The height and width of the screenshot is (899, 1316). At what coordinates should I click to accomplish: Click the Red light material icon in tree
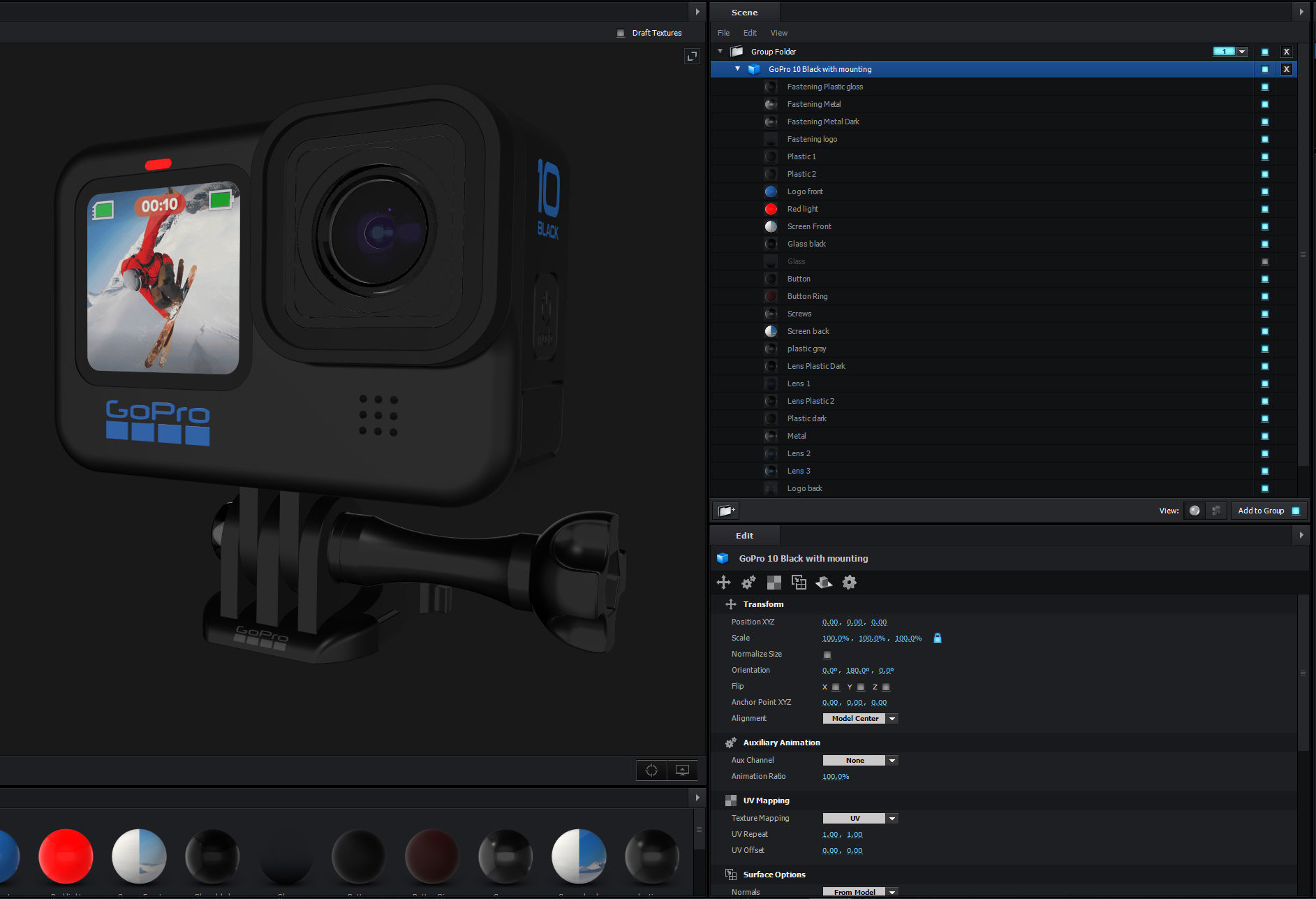[x=771, y=209]
